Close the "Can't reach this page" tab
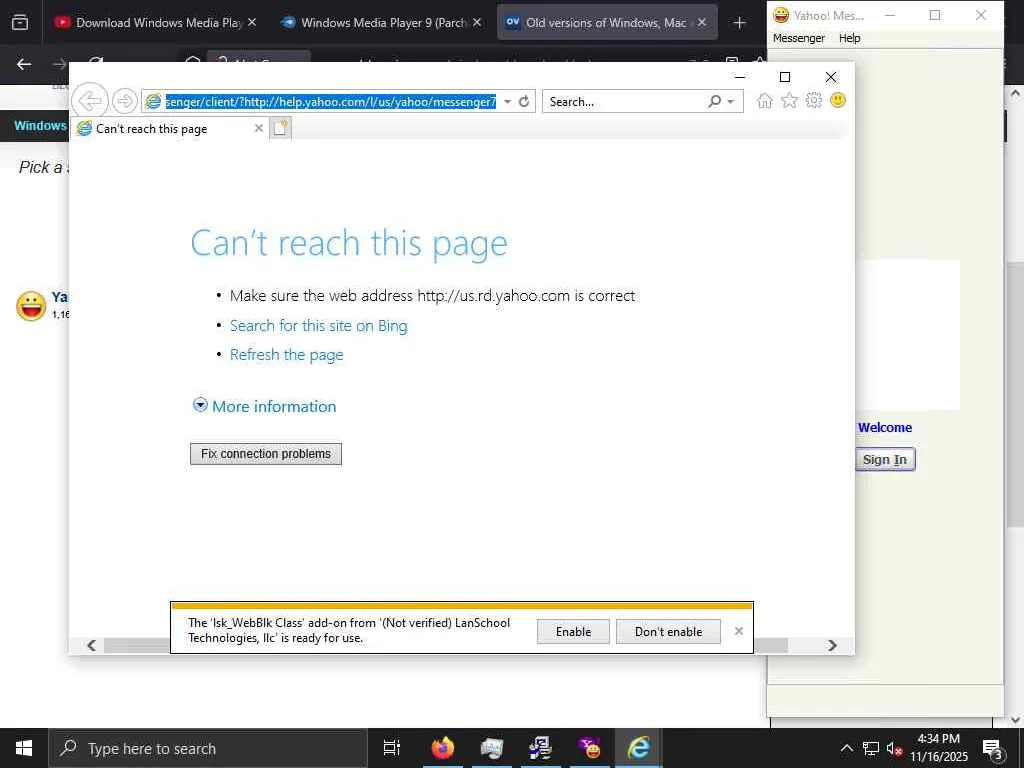Screen dimensions: 1024x768 tap(259, 128)
